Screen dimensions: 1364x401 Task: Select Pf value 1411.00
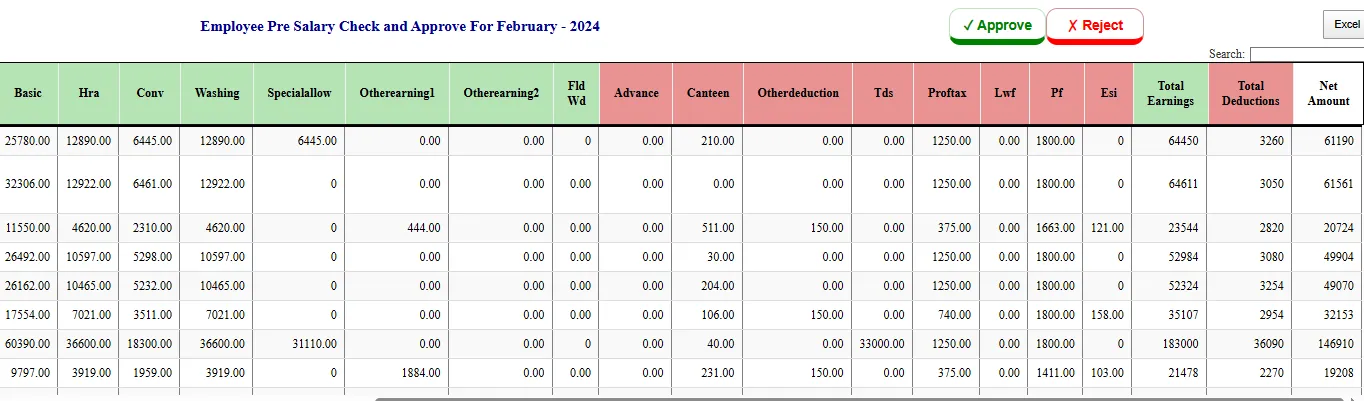pyautogui.click(x=1056, y=373)
